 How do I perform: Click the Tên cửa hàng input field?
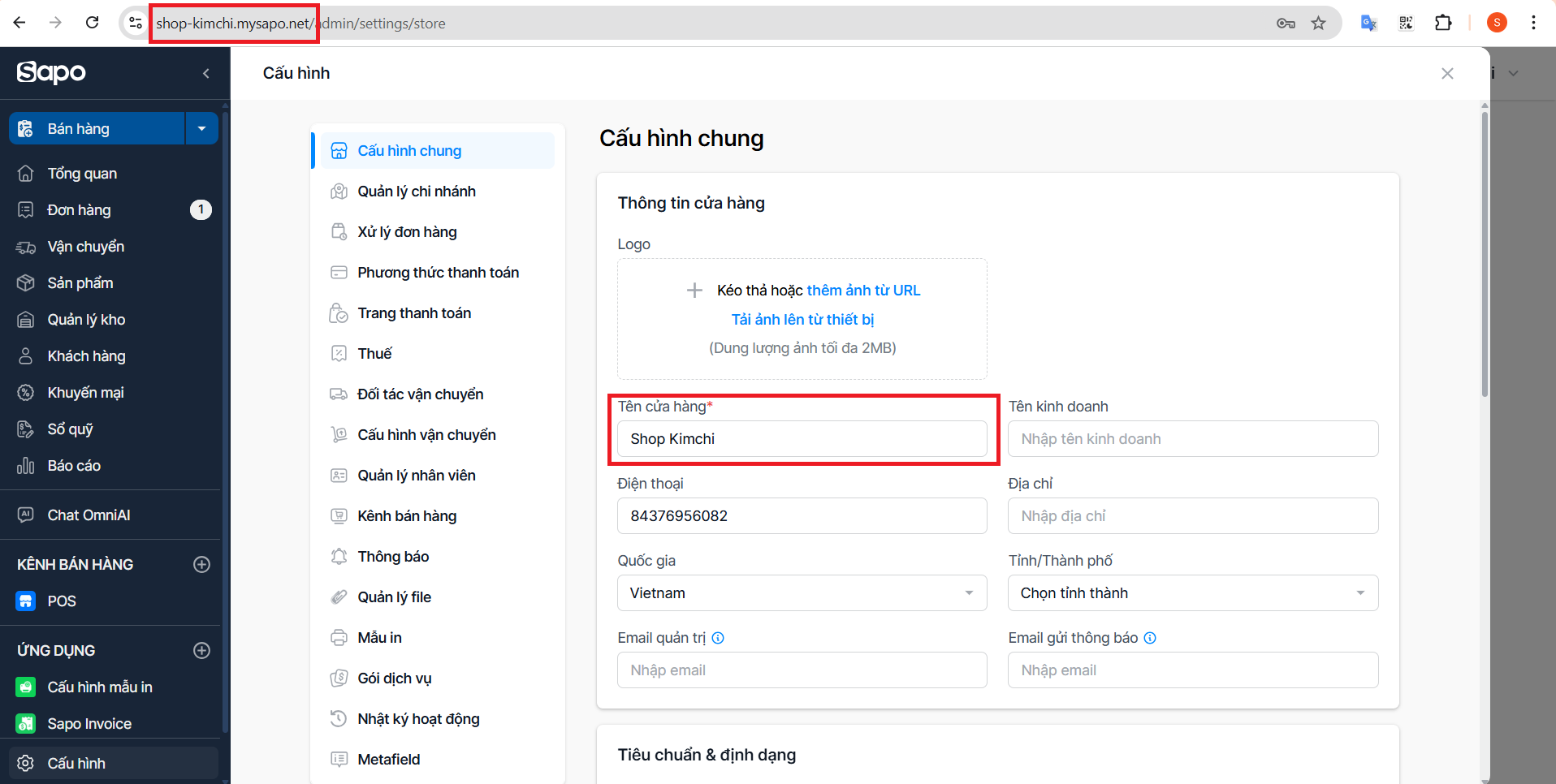click(x=802, y=439)
